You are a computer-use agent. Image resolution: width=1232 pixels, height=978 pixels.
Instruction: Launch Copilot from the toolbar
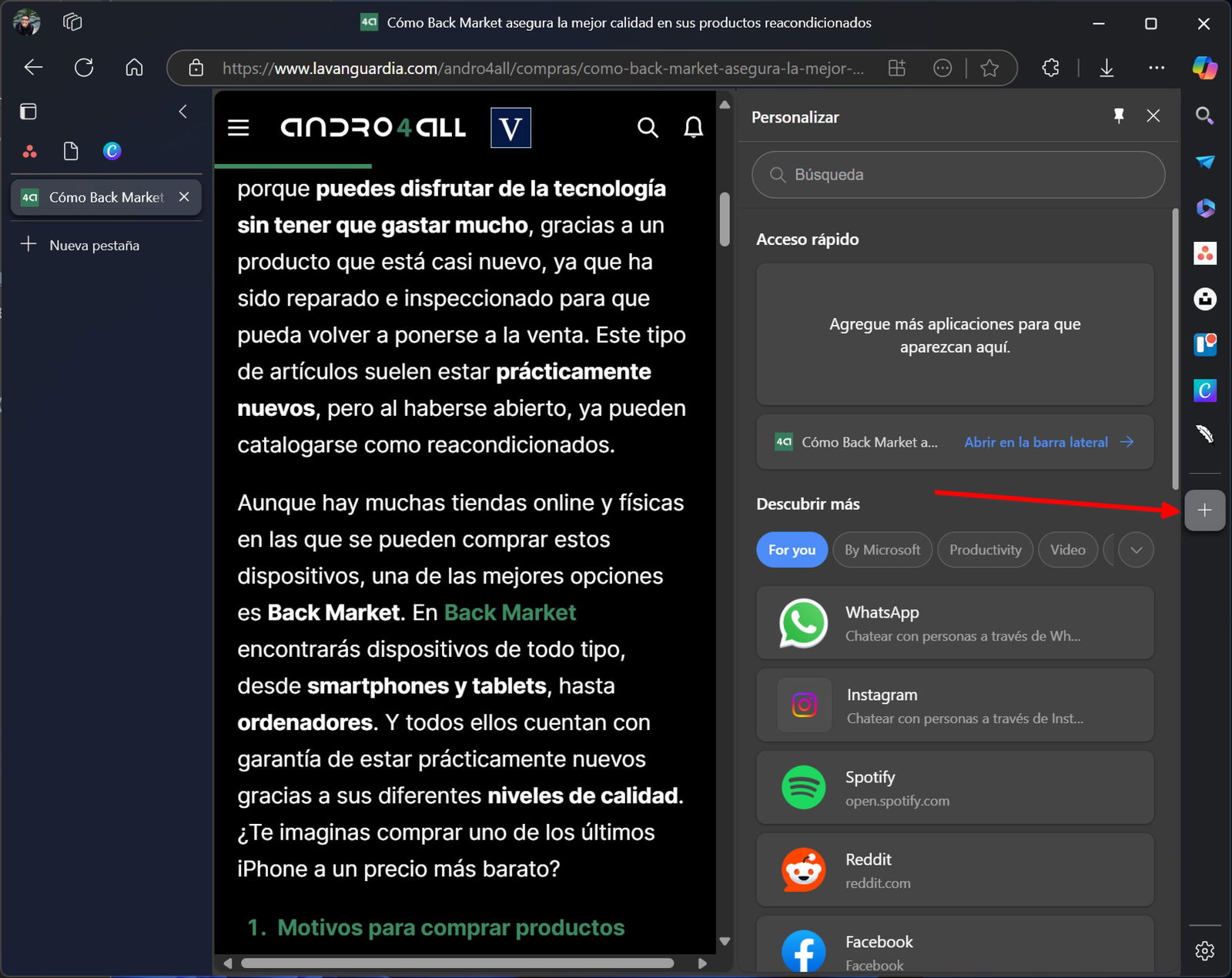tap(1205, 68)
